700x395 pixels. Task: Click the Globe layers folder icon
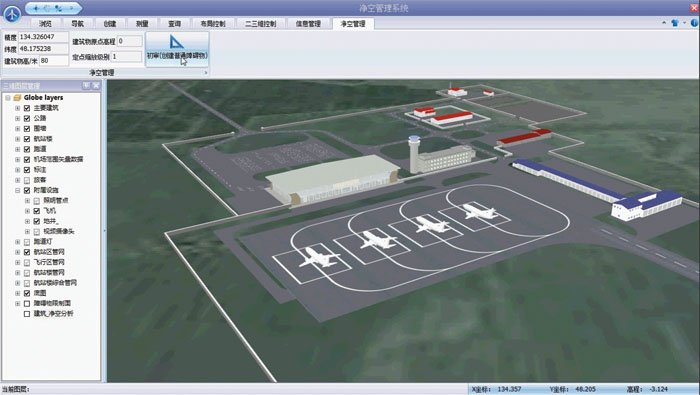[17, 97]
